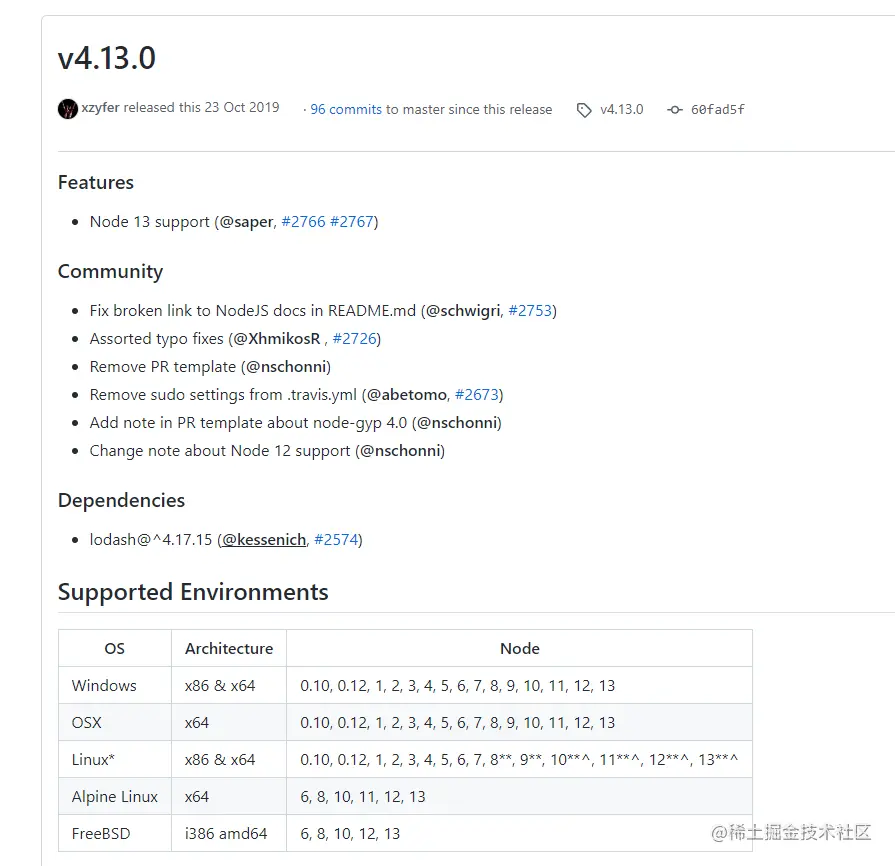895x866 pixels.
Task: Click the 6, 8, 10, 12, 13 cell
Action: (519, 833)
